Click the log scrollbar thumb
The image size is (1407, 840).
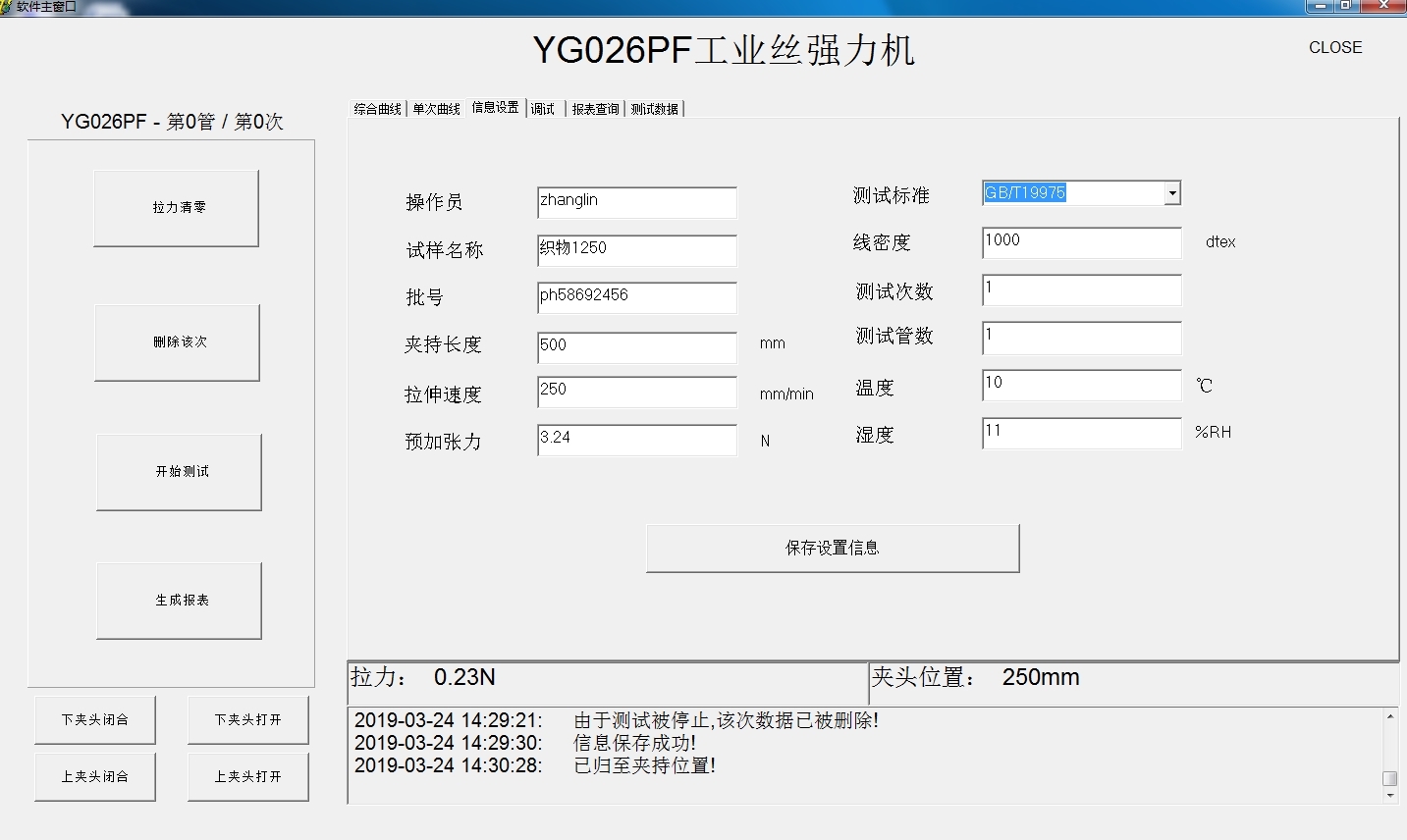coord(1390,778)
